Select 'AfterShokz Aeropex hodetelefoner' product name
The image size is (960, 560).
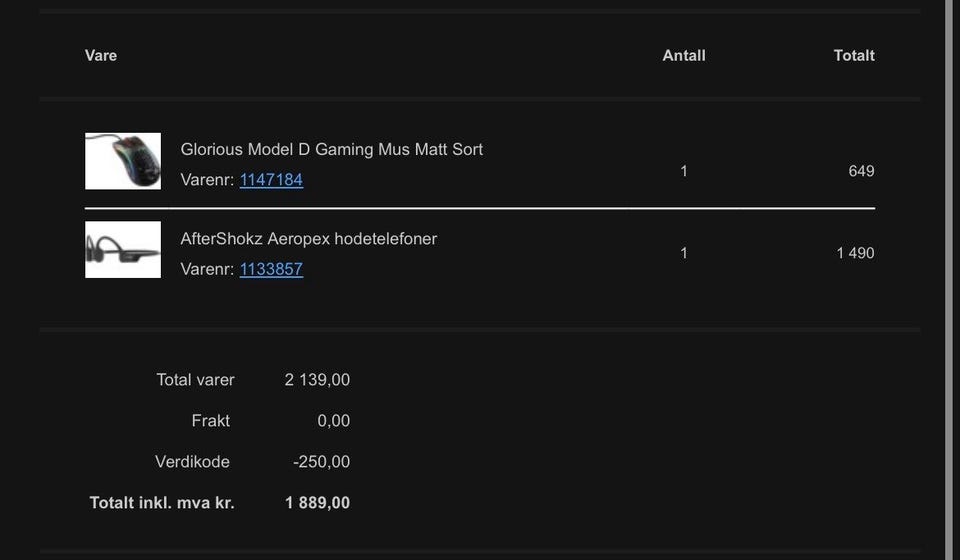click(309, 239)
